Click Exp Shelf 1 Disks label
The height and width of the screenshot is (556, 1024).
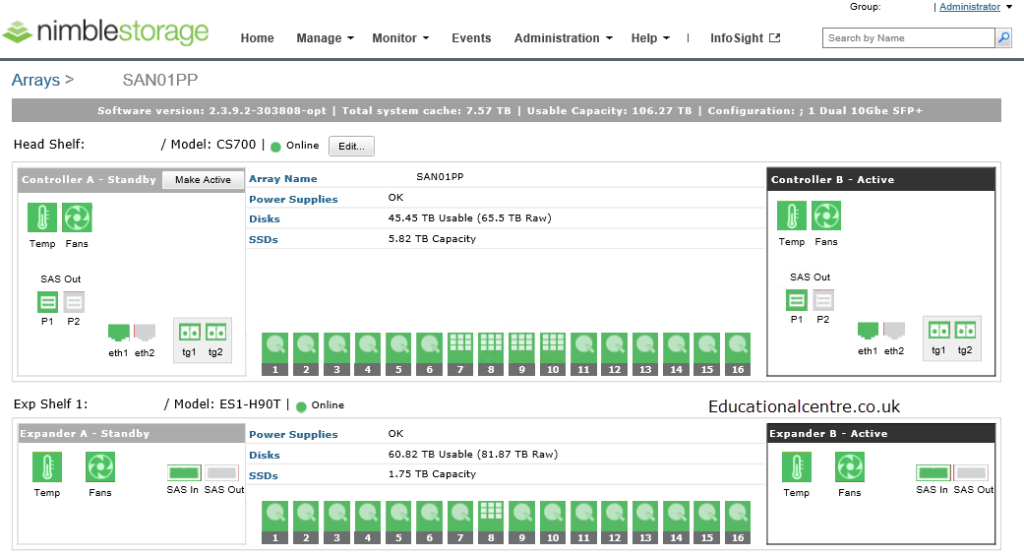(264, 455)
